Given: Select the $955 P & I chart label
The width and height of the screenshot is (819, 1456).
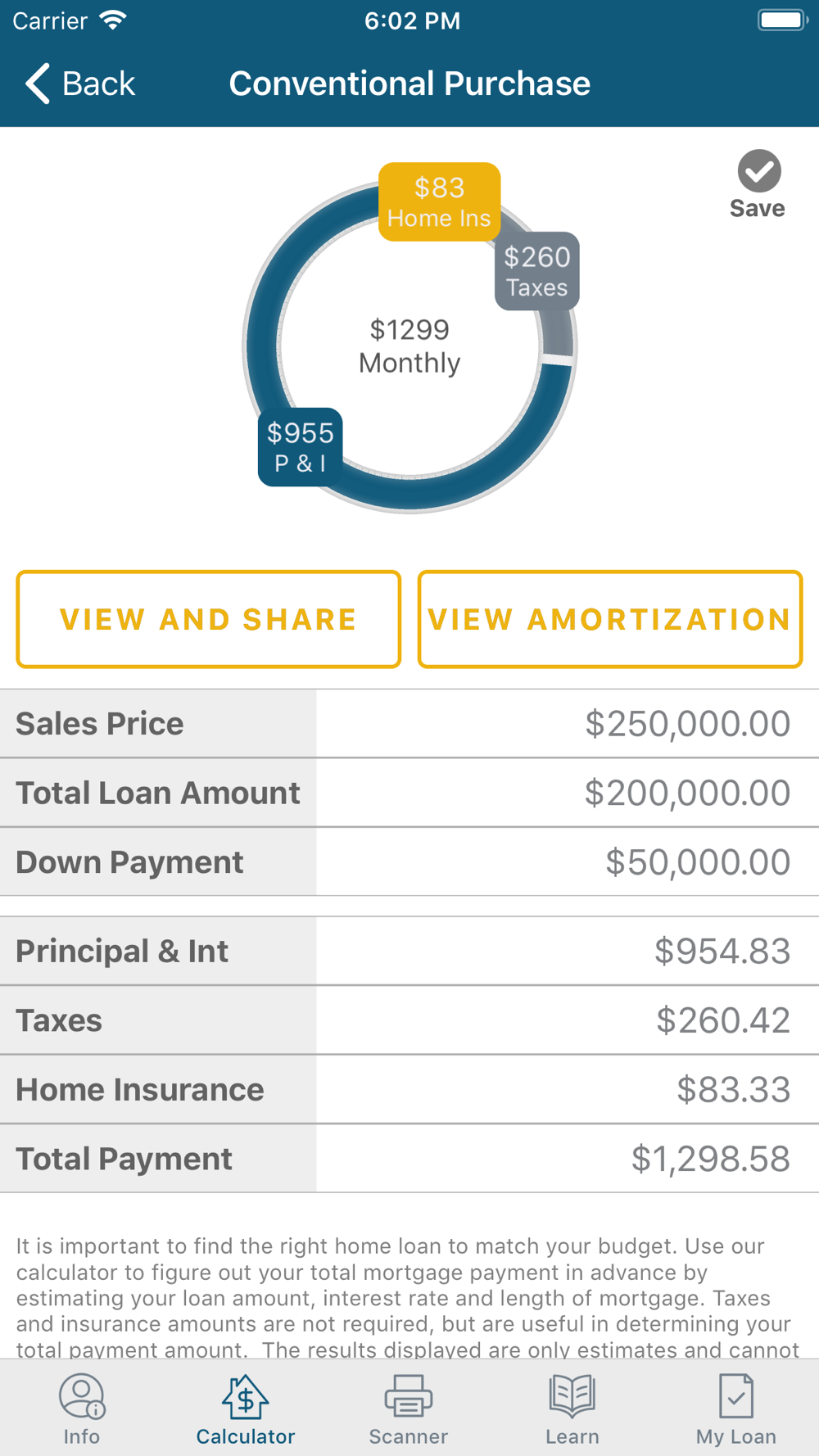Looking at the screenshot, I should tap(301, 447).
